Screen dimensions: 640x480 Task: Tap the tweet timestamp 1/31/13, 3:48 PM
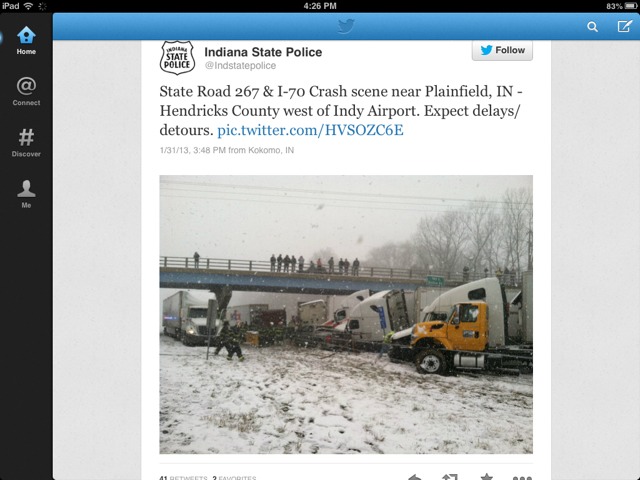pos(193,150)
